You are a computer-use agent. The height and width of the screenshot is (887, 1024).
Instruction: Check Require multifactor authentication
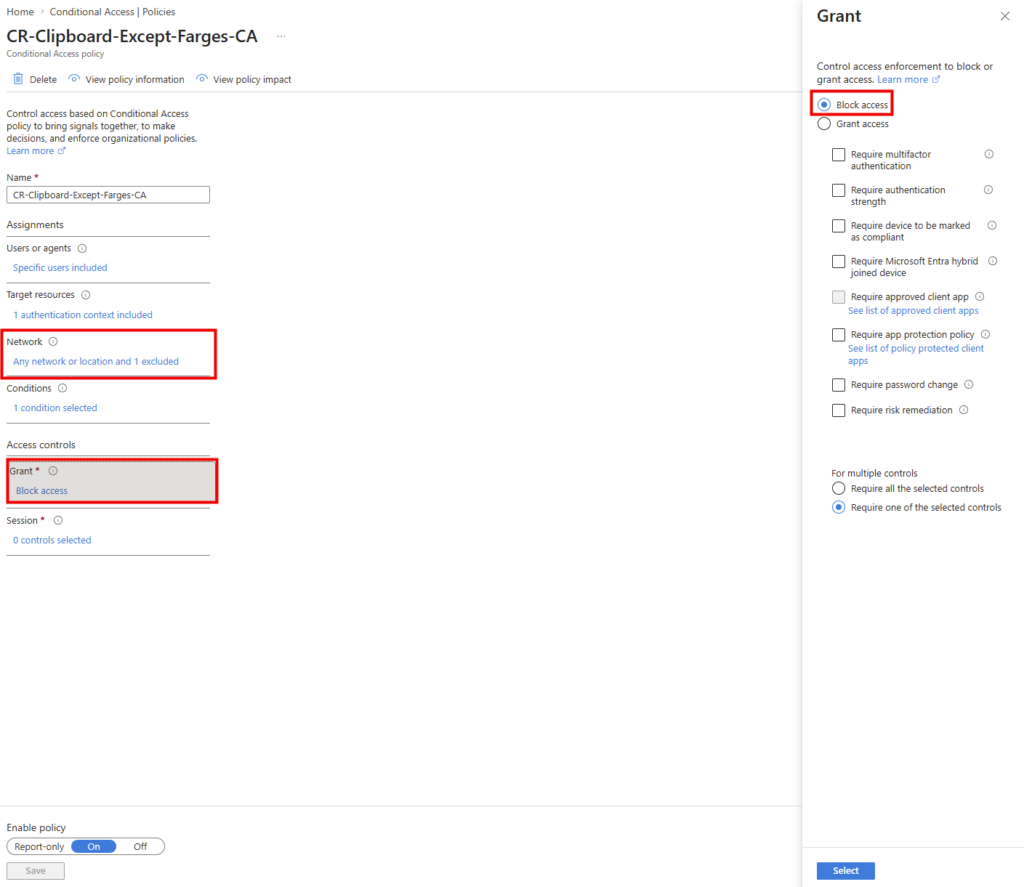[x=839, y=154]
